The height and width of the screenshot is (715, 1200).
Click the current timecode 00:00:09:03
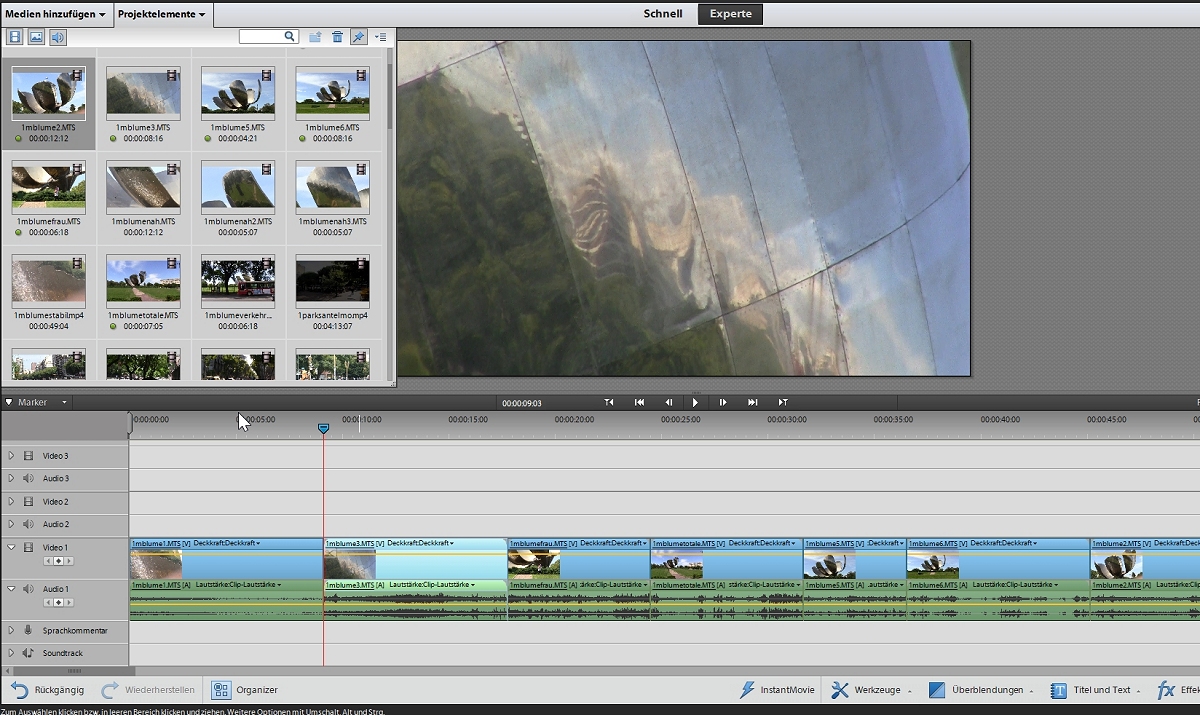pyautogui.click(x=521, y=403)
